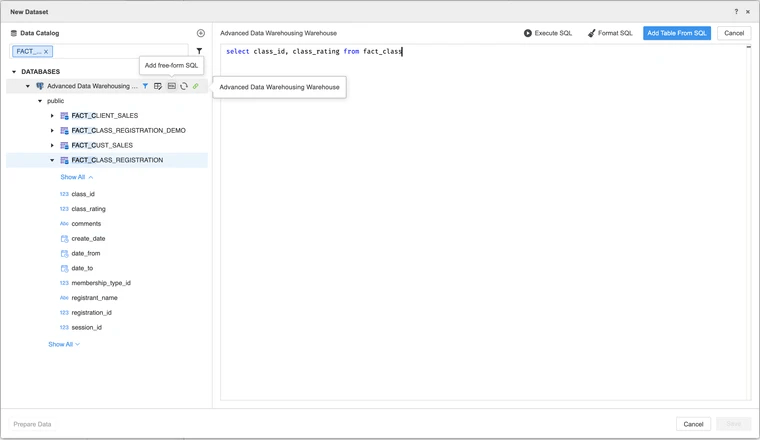Click Format SQL
760x440 pixels.
(610, 33)
